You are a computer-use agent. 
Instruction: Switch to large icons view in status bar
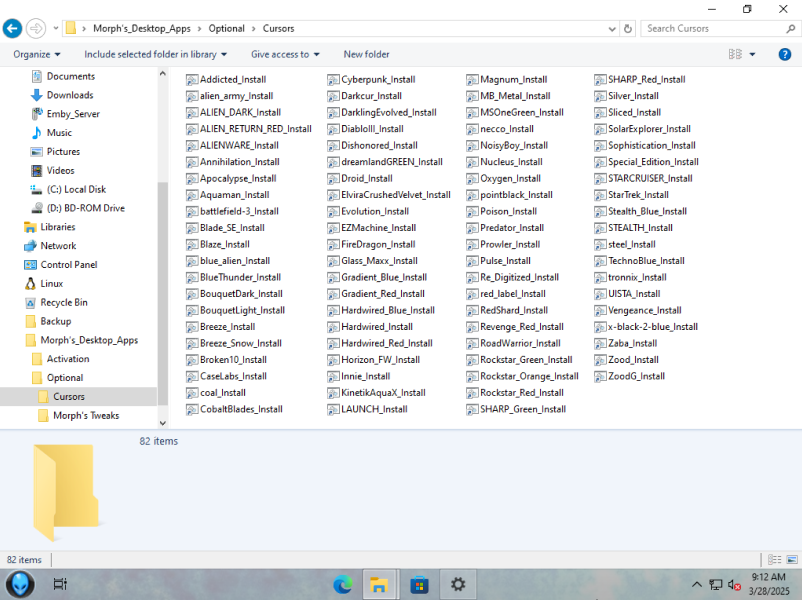click(792, 560)
